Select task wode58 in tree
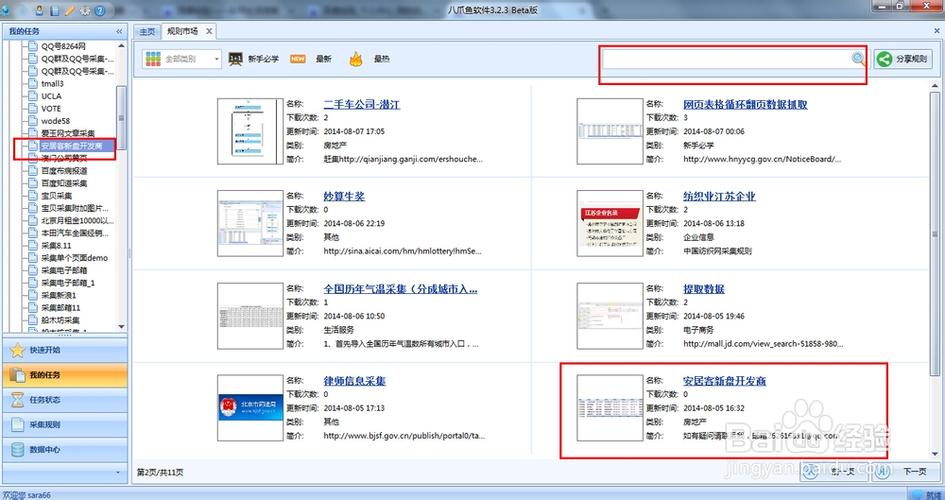Image resolution: width=945 pixels, height=500 pixels. [x=55, y=121]
